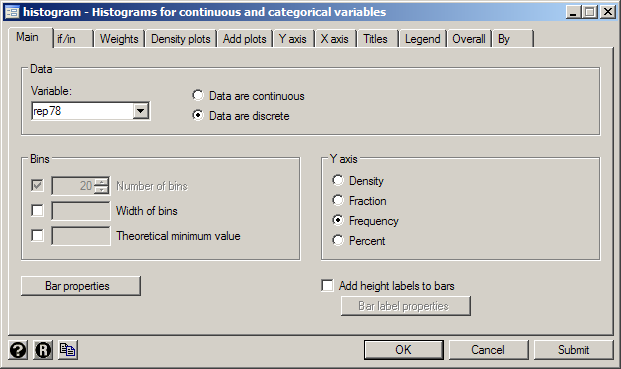Click the Submit button
This screenshot has width=621, height=369.
coord(573,350)
